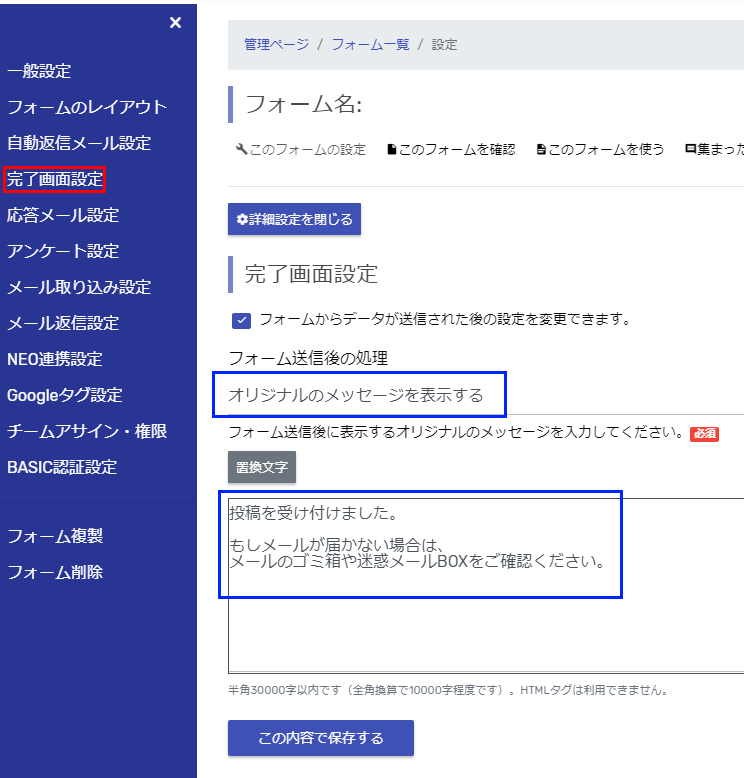Screen dimensions: 744x778
Task: Open NEO連携設定 in the sidebar
Action: [55, 359]
